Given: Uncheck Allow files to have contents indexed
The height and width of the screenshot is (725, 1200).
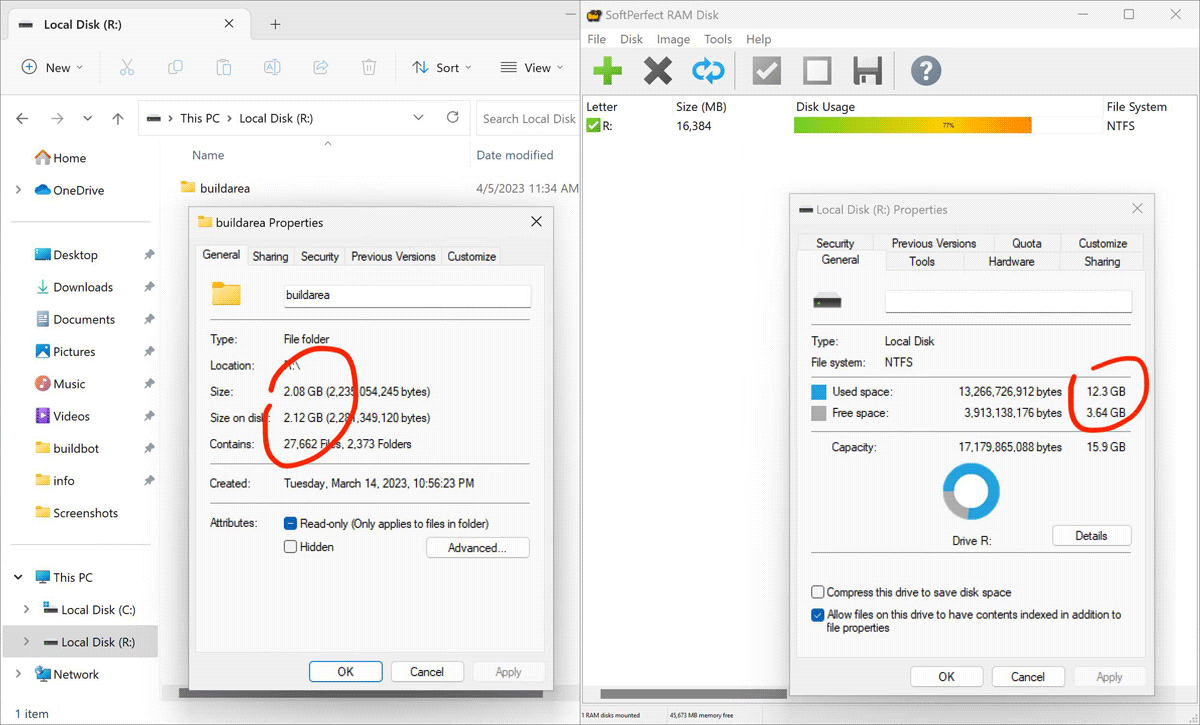Looking at the screenshot, I should [818, 615].
